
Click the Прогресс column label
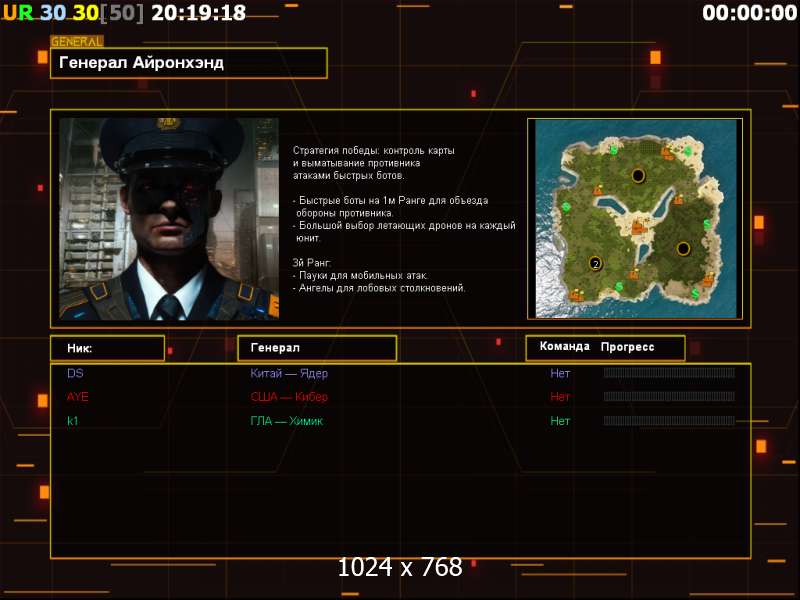[627, 347]
